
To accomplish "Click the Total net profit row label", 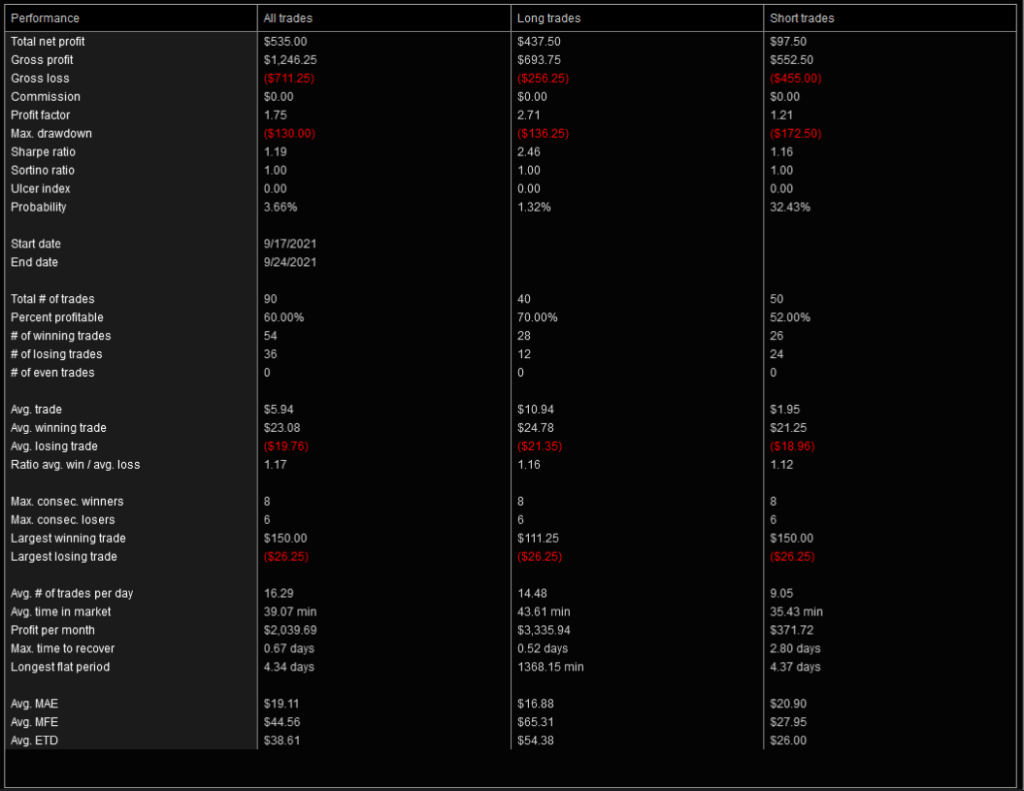I will (48, 41).
